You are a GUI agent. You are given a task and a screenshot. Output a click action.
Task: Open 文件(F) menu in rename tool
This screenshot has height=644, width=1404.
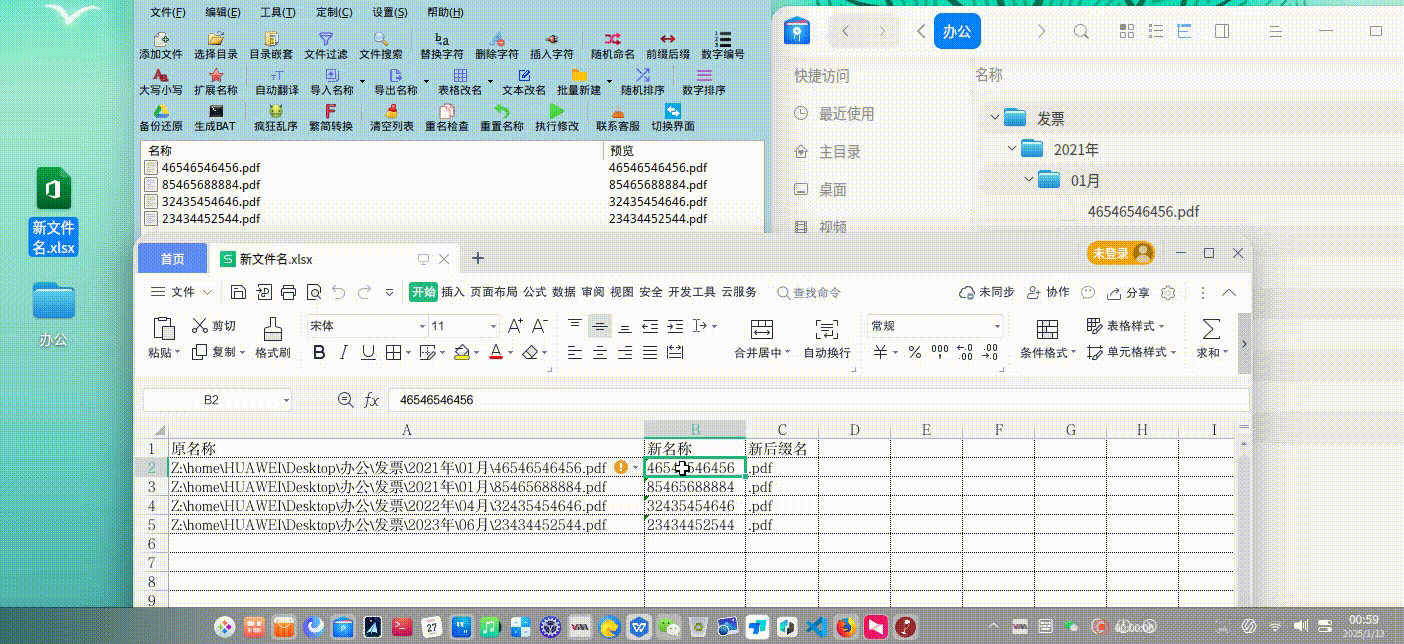(168, 12)
